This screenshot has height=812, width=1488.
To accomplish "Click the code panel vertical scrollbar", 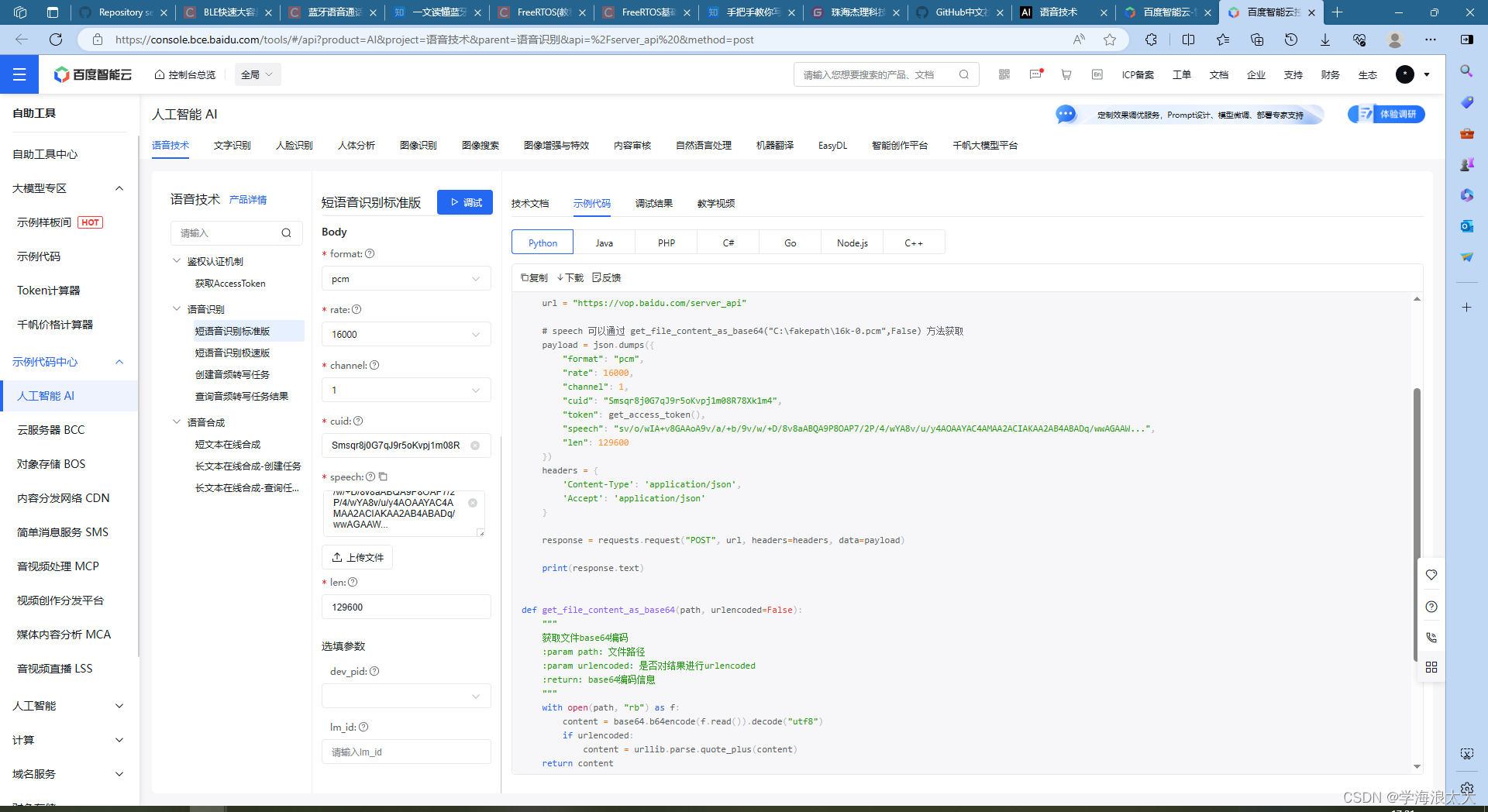I will [x=1417, y=523].
